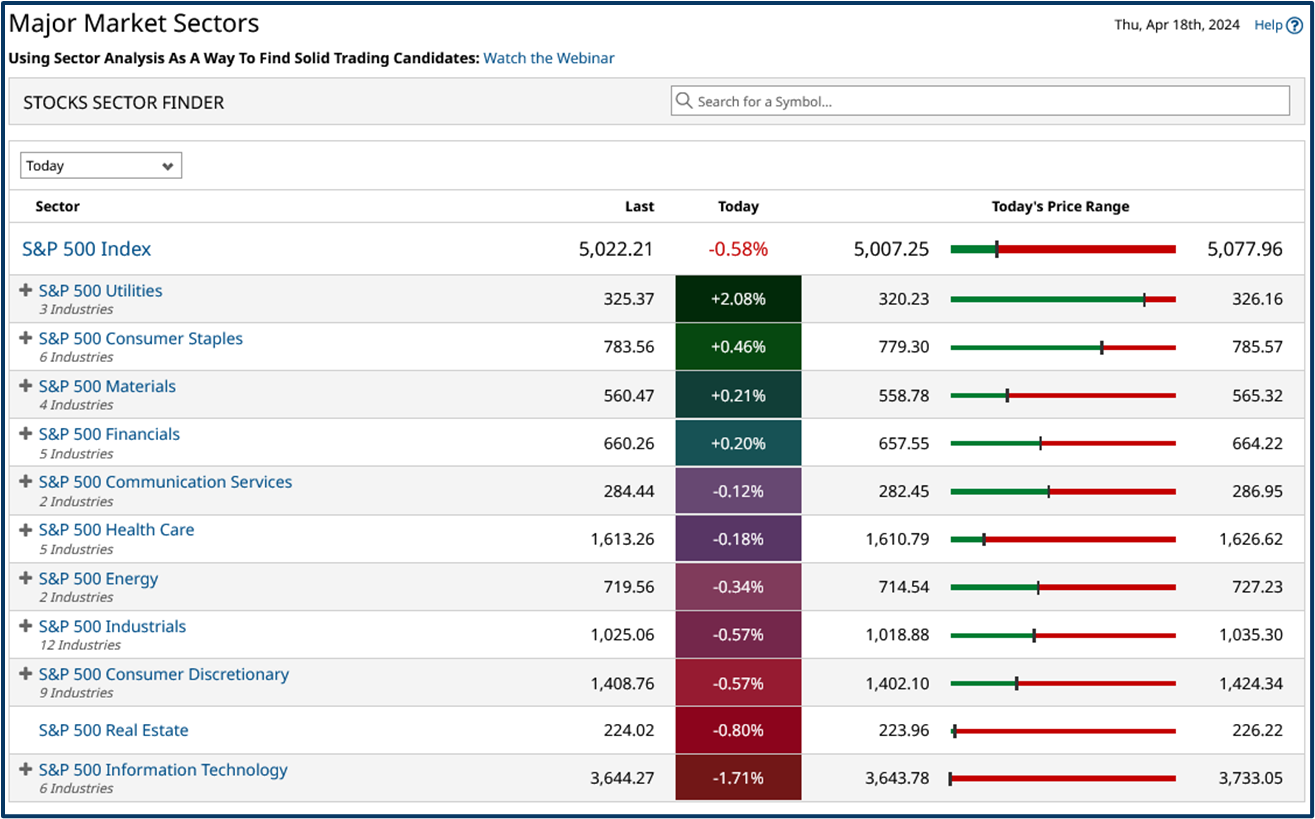1315x819 pixels.
Task: Click the plus icon next to Communication Services
Action: (x=25, y=482)
